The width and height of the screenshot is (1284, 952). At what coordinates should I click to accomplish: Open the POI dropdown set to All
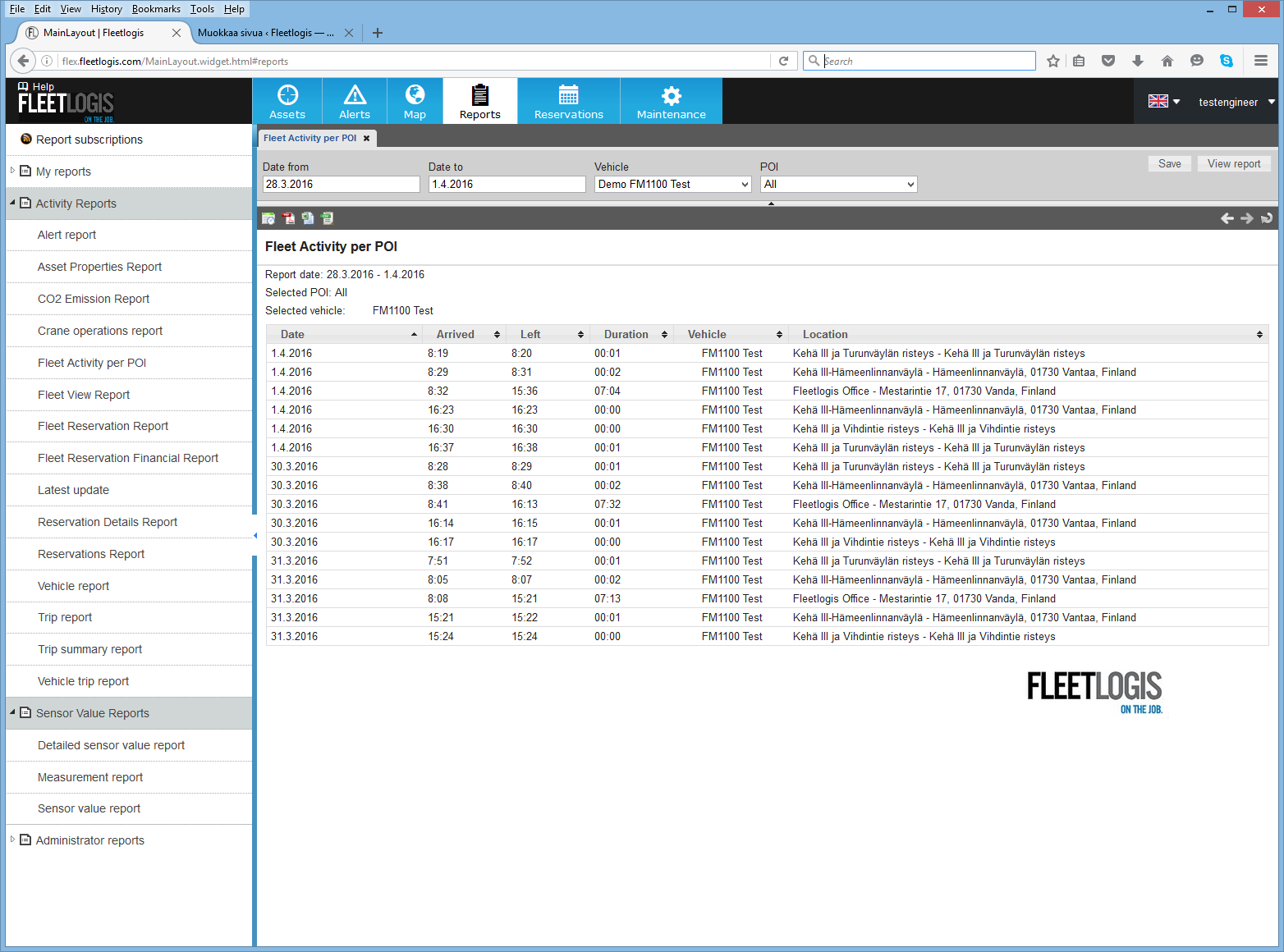(x=839, y=185)
